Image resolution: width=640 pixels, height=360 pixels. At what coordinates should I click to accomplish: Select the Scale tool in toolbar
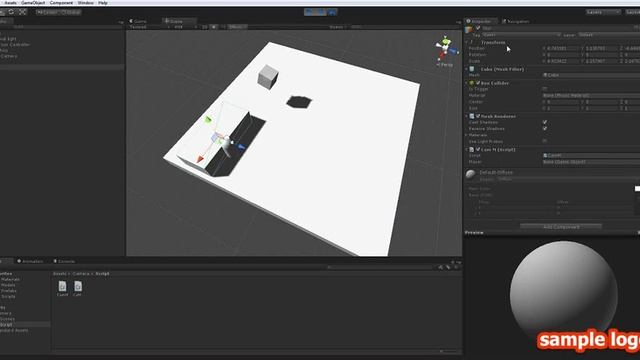pyautogui.click(x=22, y=12)
